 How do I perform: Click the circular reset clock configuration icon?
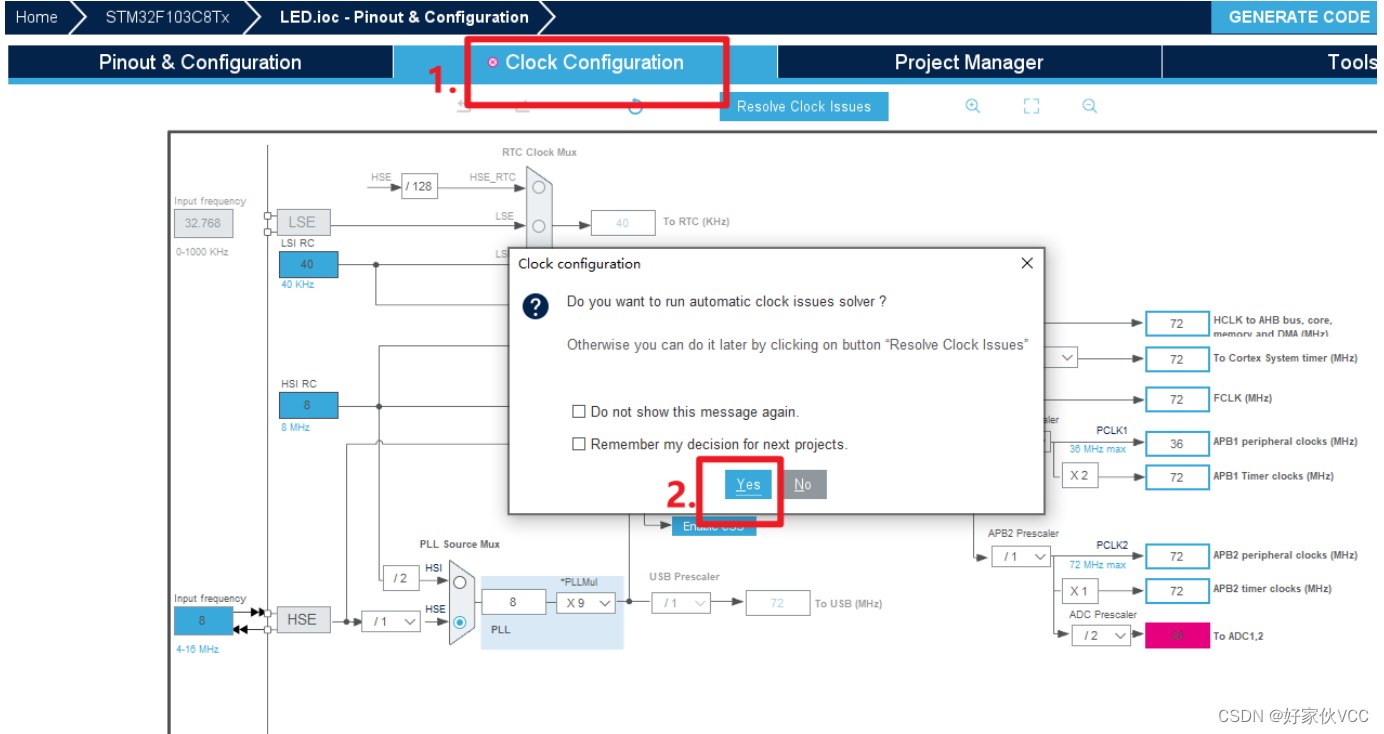point(635,107)
